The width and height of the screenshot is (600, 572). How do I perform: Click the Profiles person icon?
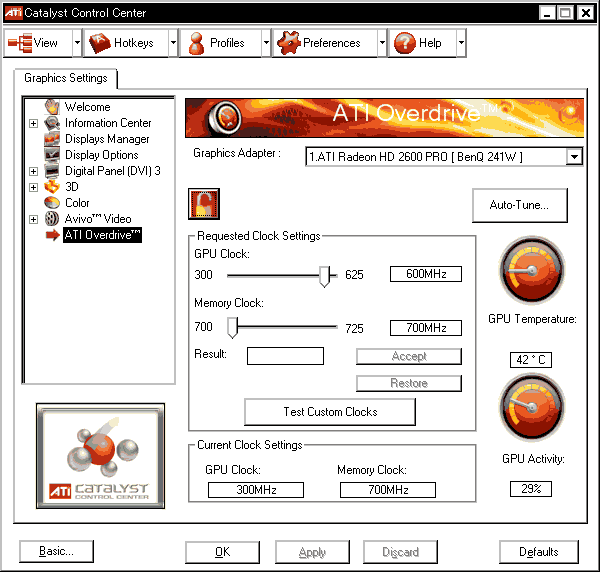[x=196, y=43]
